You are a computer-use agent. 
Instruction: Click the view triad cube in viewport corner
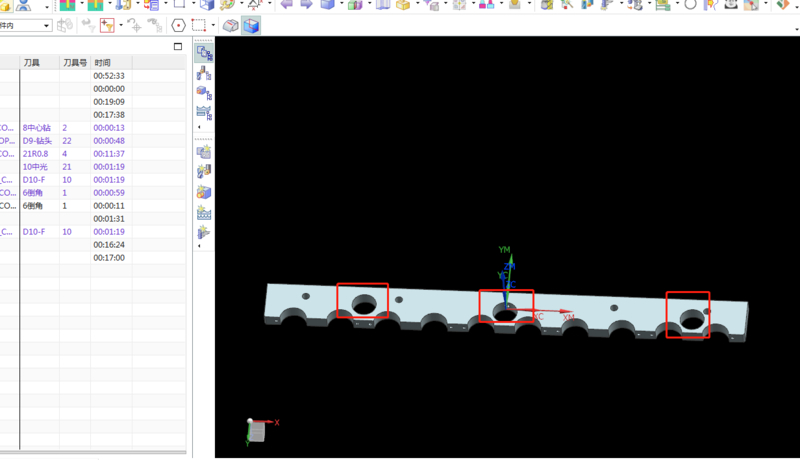[258, 430]
